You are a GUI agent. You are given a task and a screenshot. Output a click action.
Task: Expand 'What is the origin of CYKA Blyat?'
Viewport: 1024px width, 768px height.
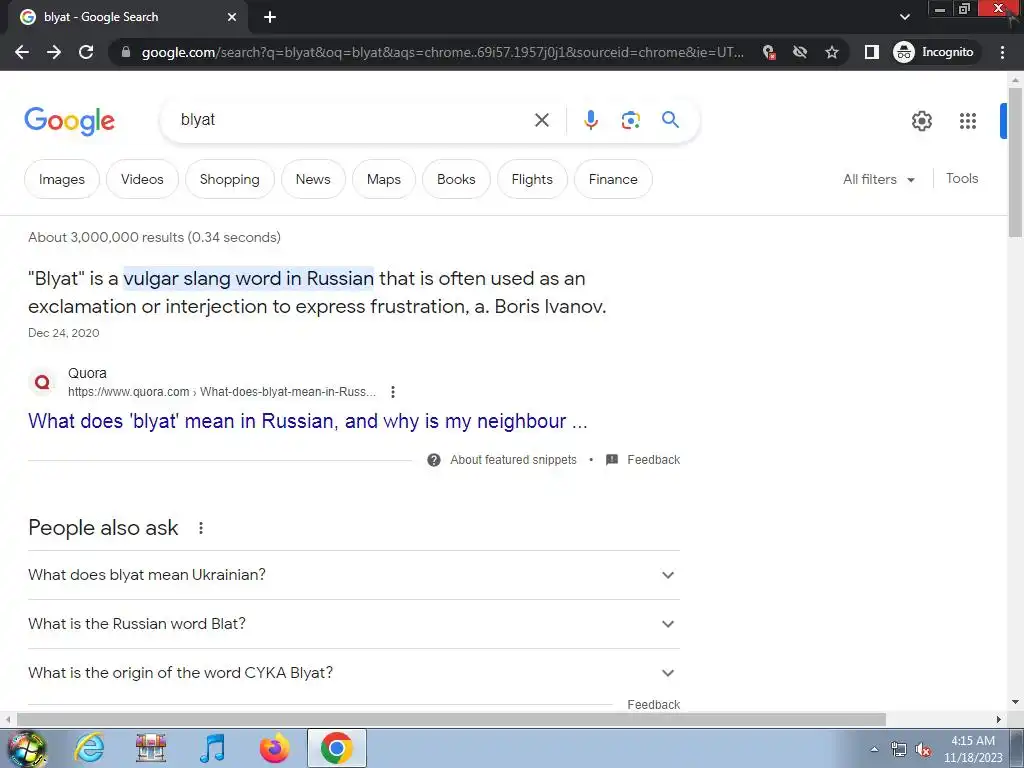[354, 673]
